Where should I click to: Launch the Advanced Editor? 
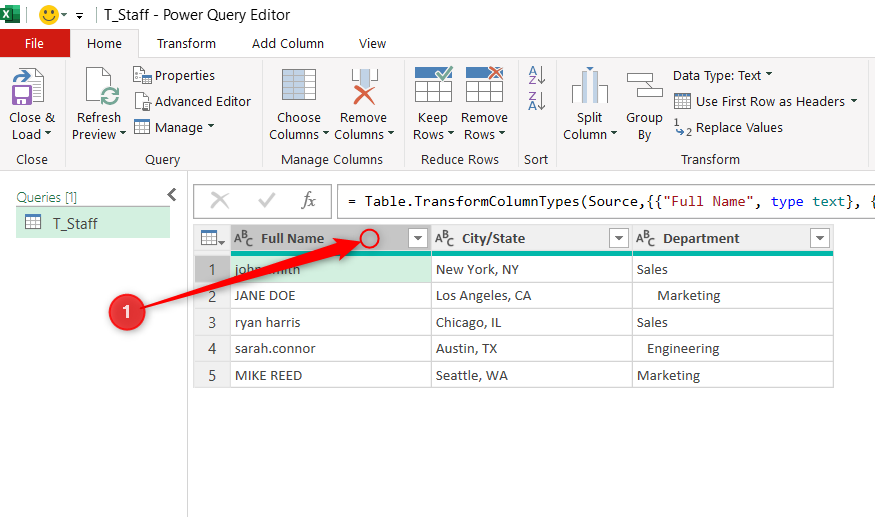[x=193, y=102]
